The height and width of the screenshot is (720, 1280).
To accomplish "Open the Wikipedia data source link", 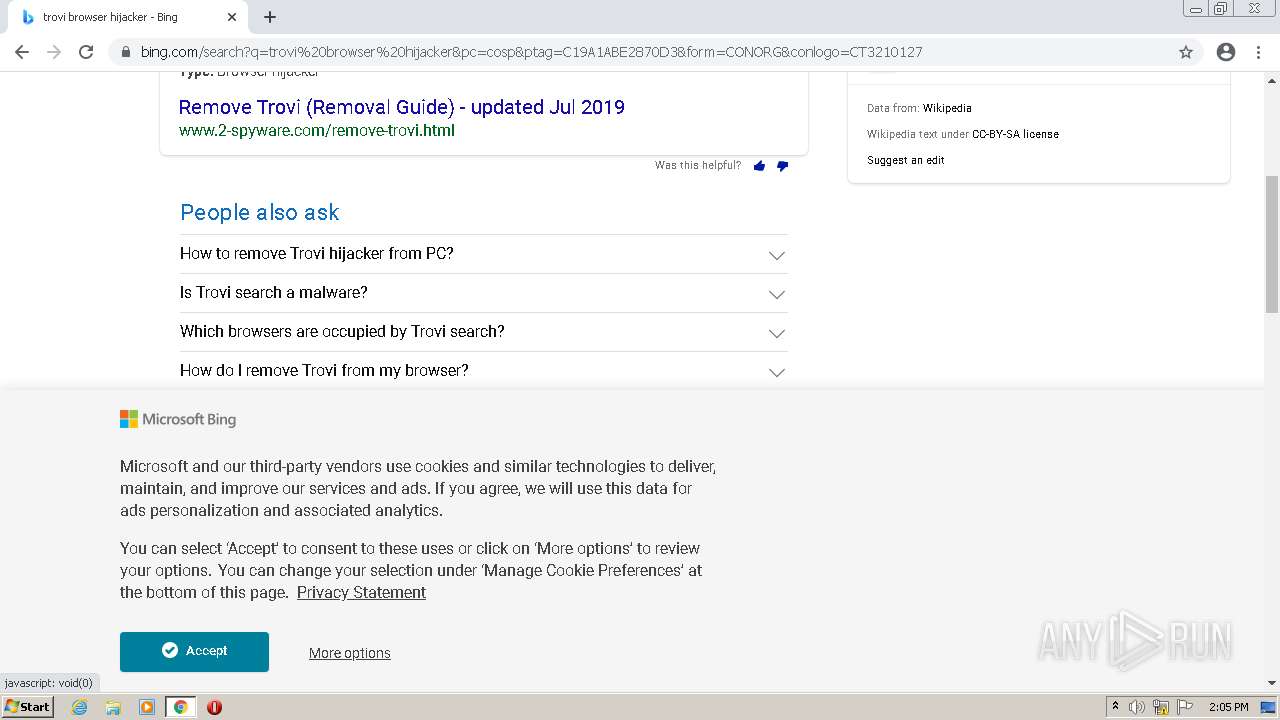I will (947, 108).
